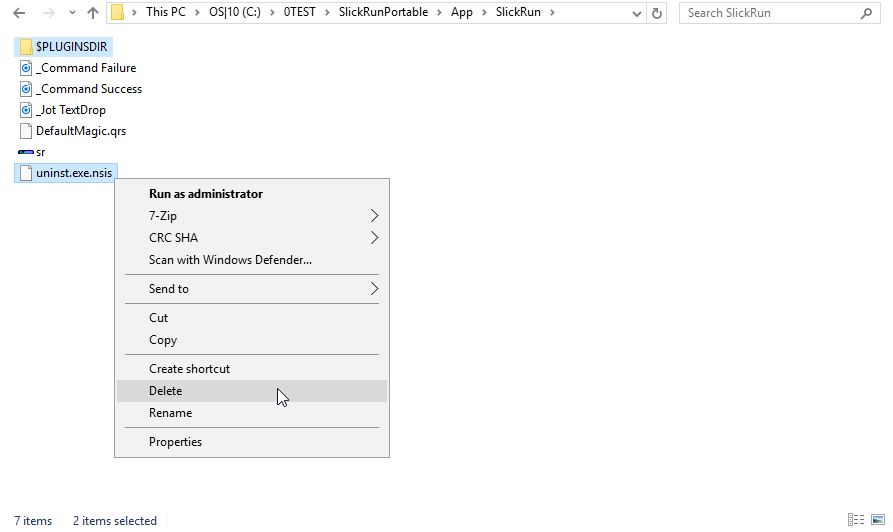The height and width of the screenshot is (532, 893).
Task: Click the forward navigation arrow
Action: [48, 13]
